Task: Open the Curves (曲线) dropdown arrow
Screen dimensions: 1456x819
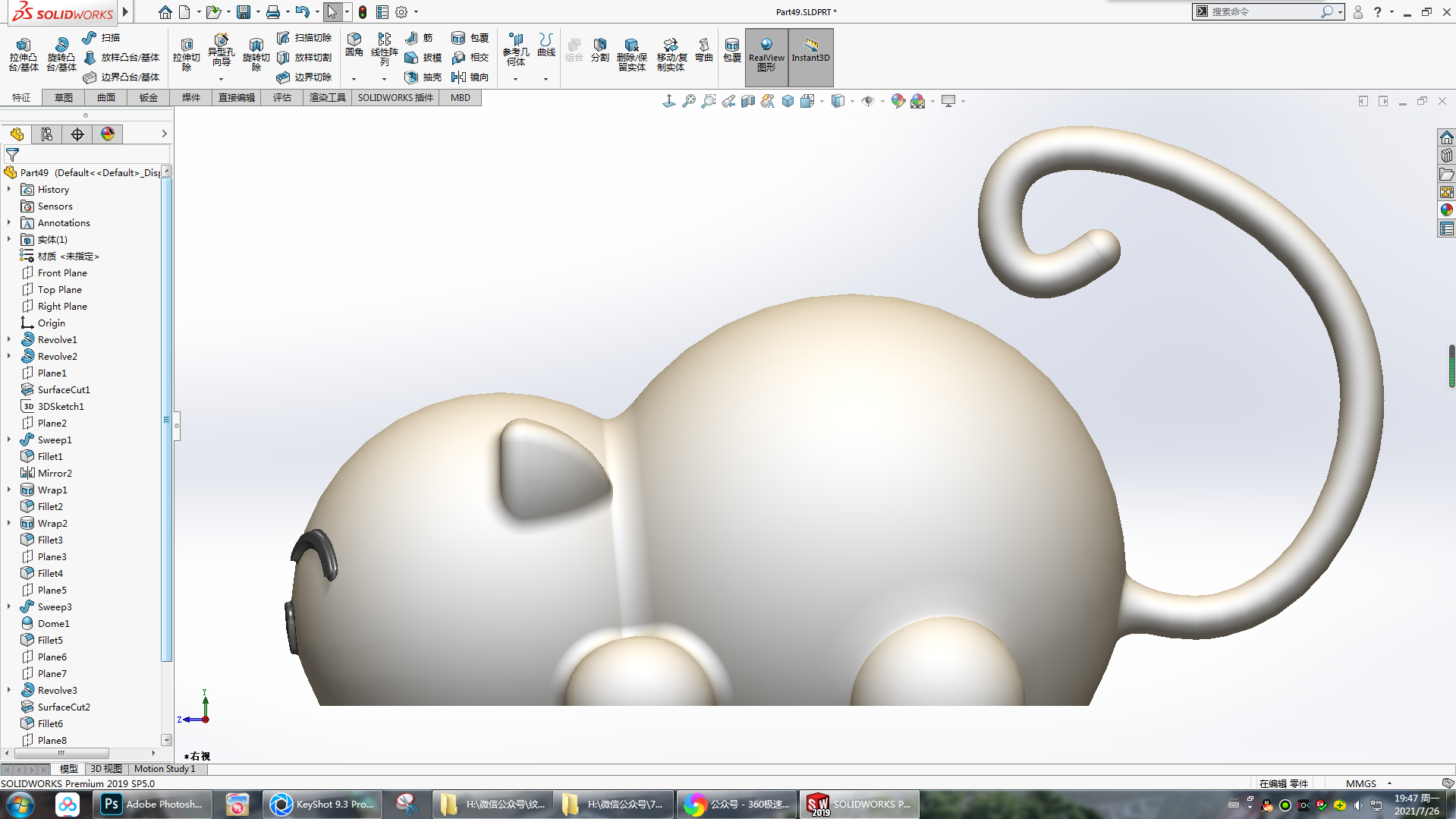Action: click(x=546, y=79)
